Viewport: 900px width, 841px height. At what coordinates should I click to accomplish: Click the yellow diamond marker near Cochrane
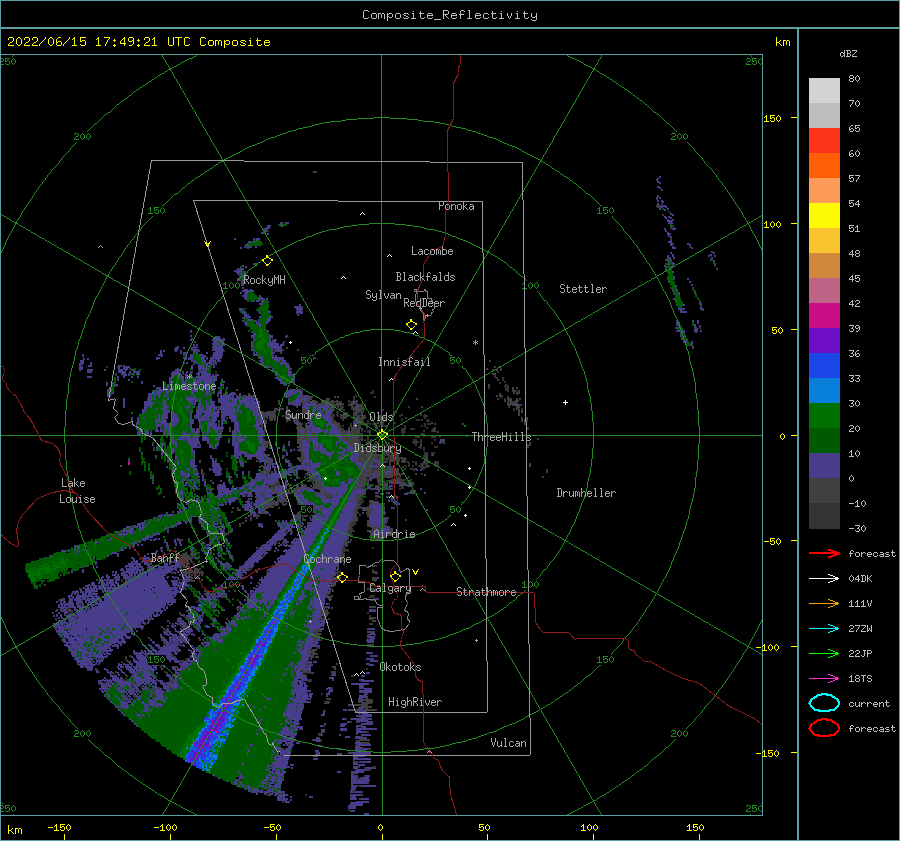coord(342,577)
